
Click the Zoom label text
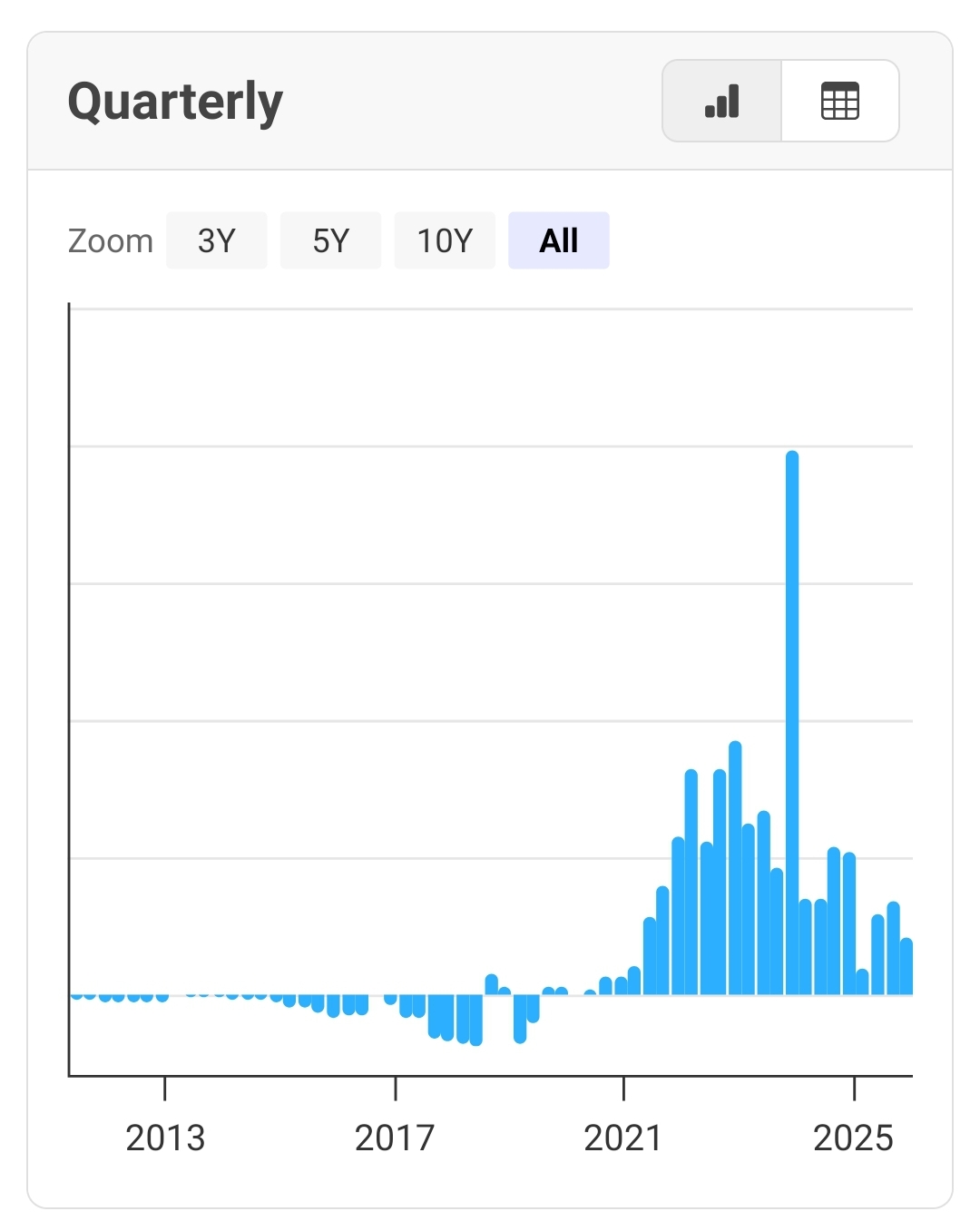pyautogui.click(x=111, y=241)
